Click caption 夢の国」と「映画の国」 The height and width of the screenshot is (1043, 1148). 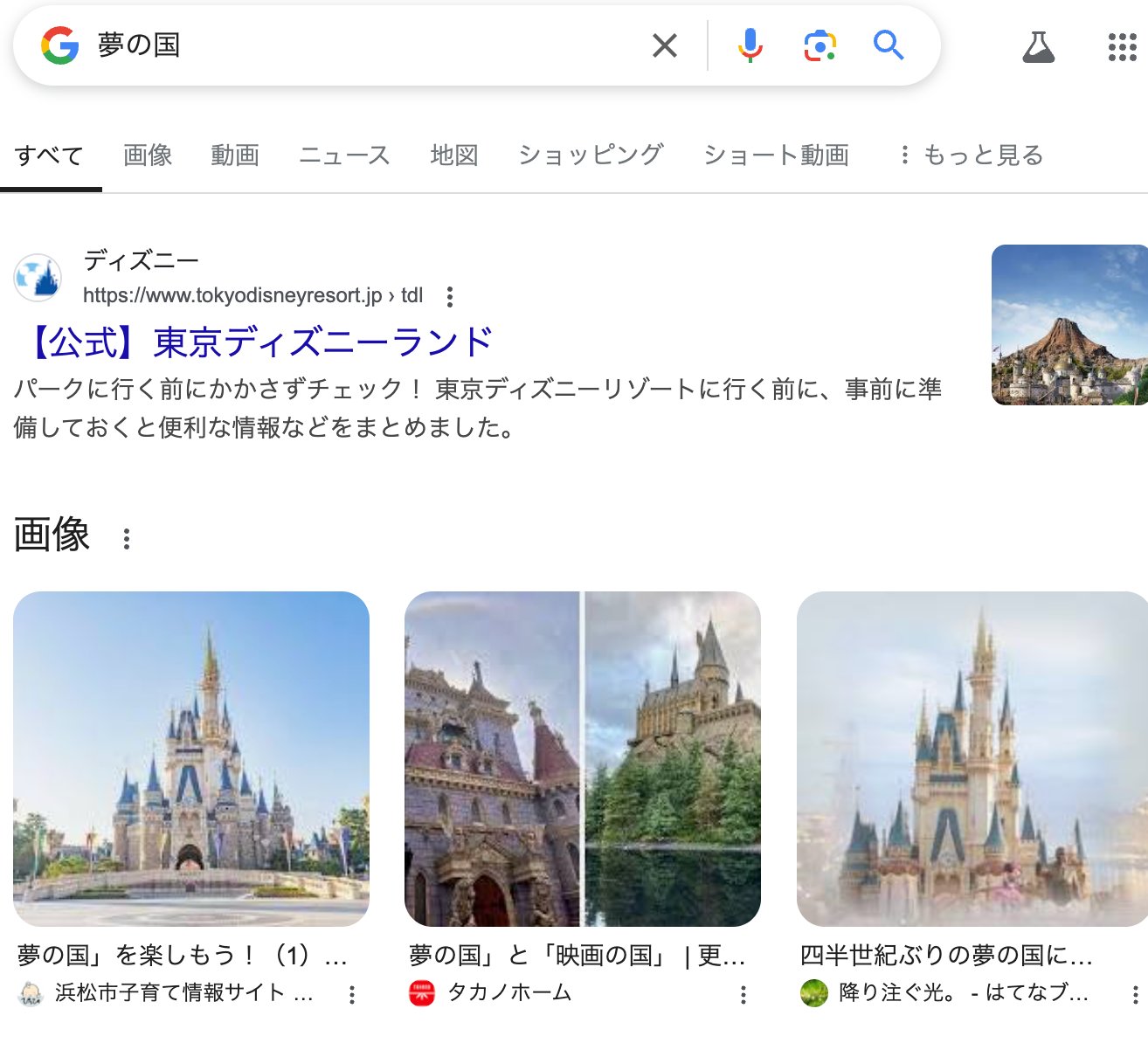tap(577, 955)
